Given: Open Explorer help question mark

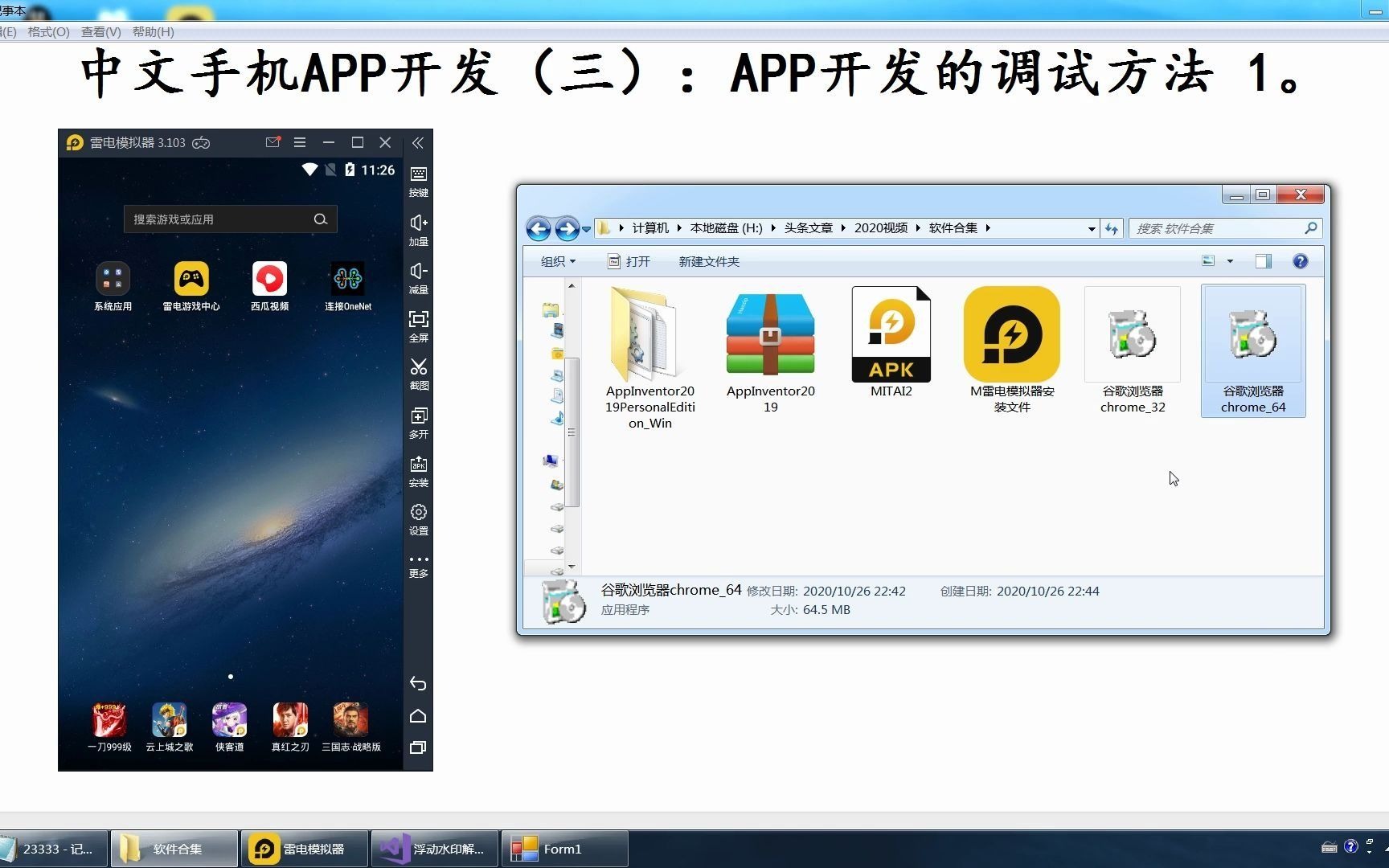Looking at the screenshot, I should [1300, 260].
